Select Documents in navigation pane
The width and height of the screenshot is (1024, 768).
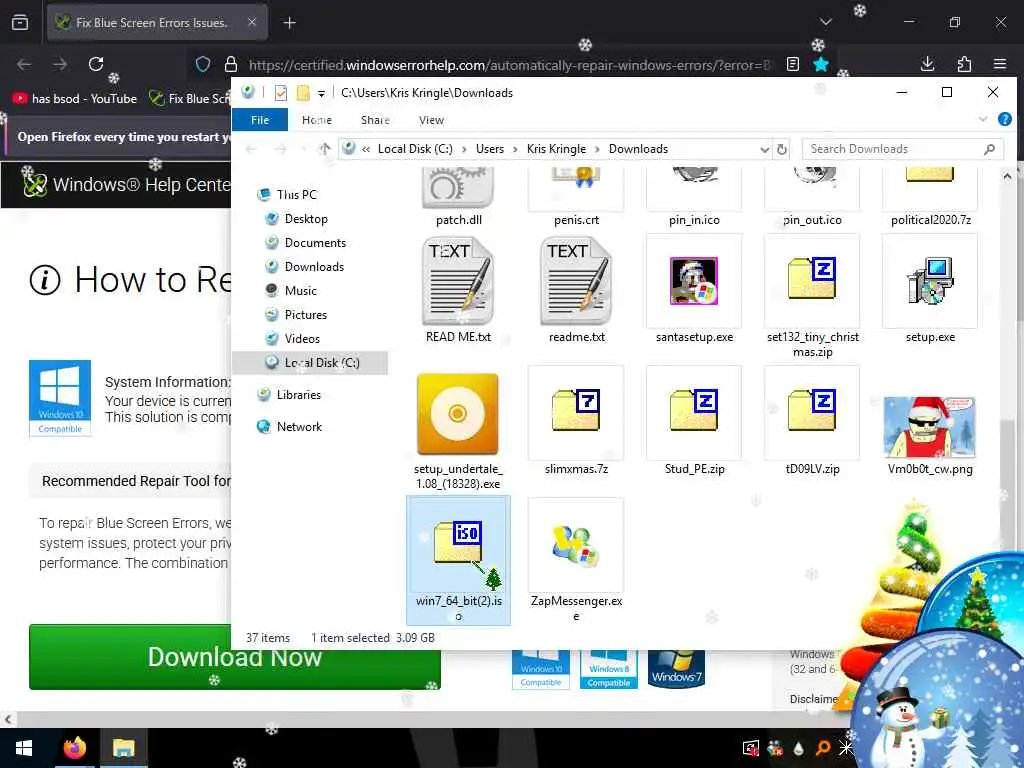306,243
